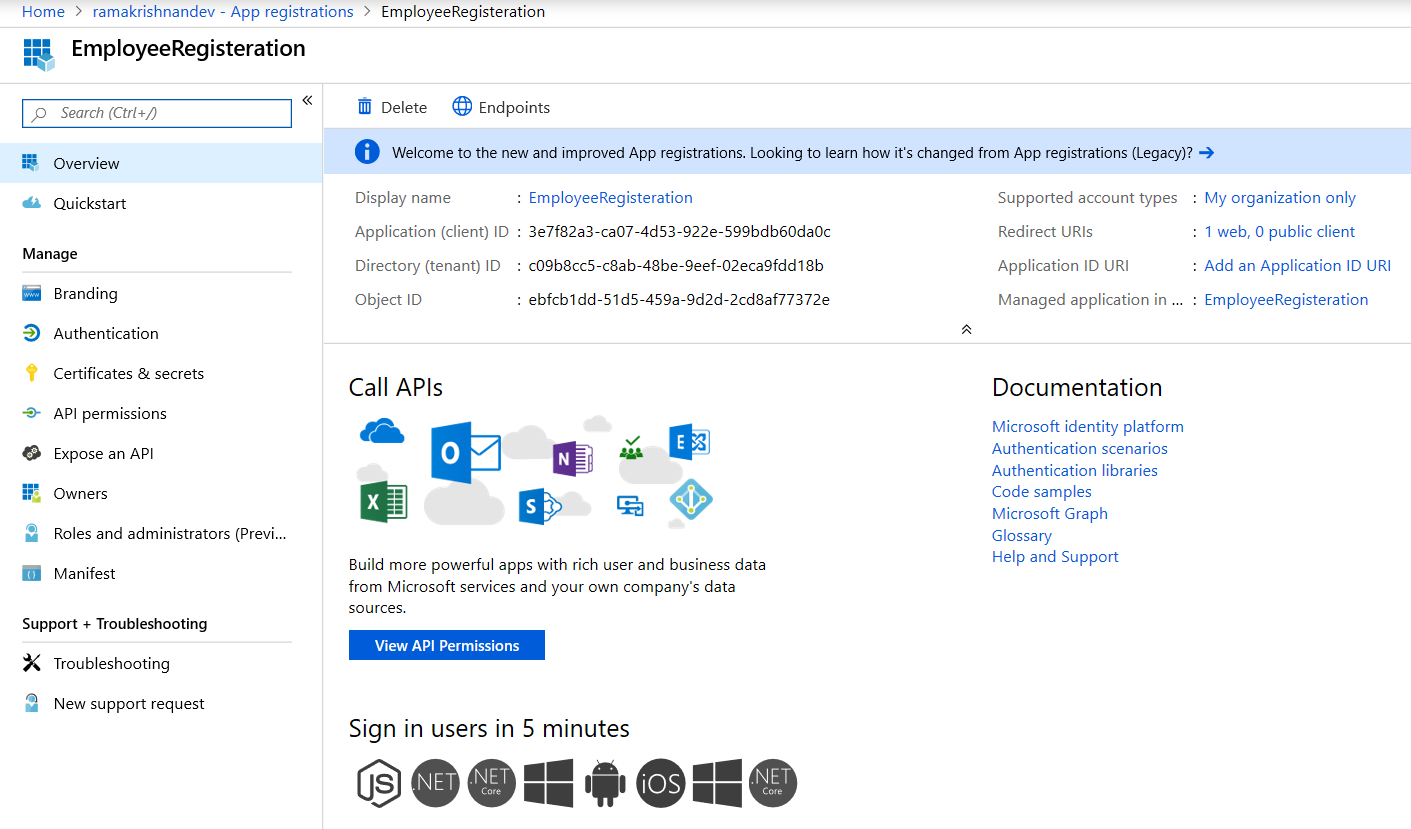Open the Manifest menu item
The width and height of the screenshot is (1411, 829).
(161, 573)
